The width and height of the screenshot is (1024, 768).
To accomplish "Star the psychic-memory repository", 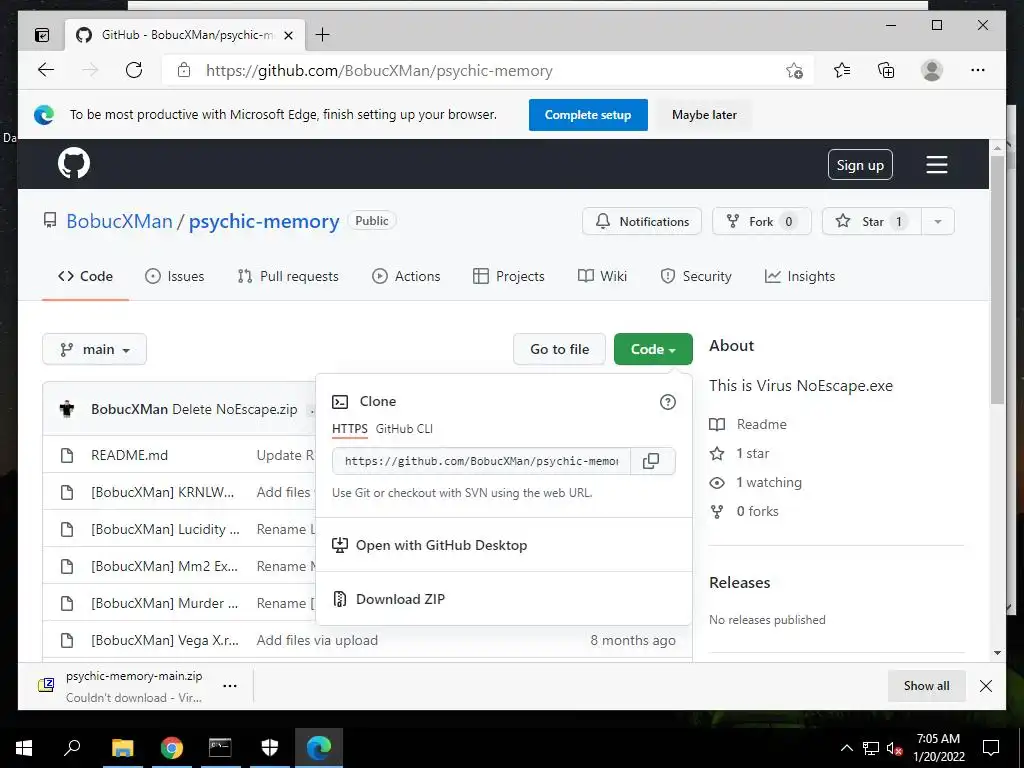I will [872, 221].
